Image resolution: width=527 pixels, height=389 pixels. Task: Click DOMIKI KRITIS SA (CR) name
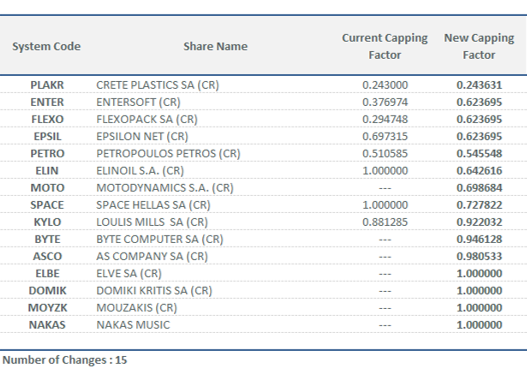pos(154,291)
